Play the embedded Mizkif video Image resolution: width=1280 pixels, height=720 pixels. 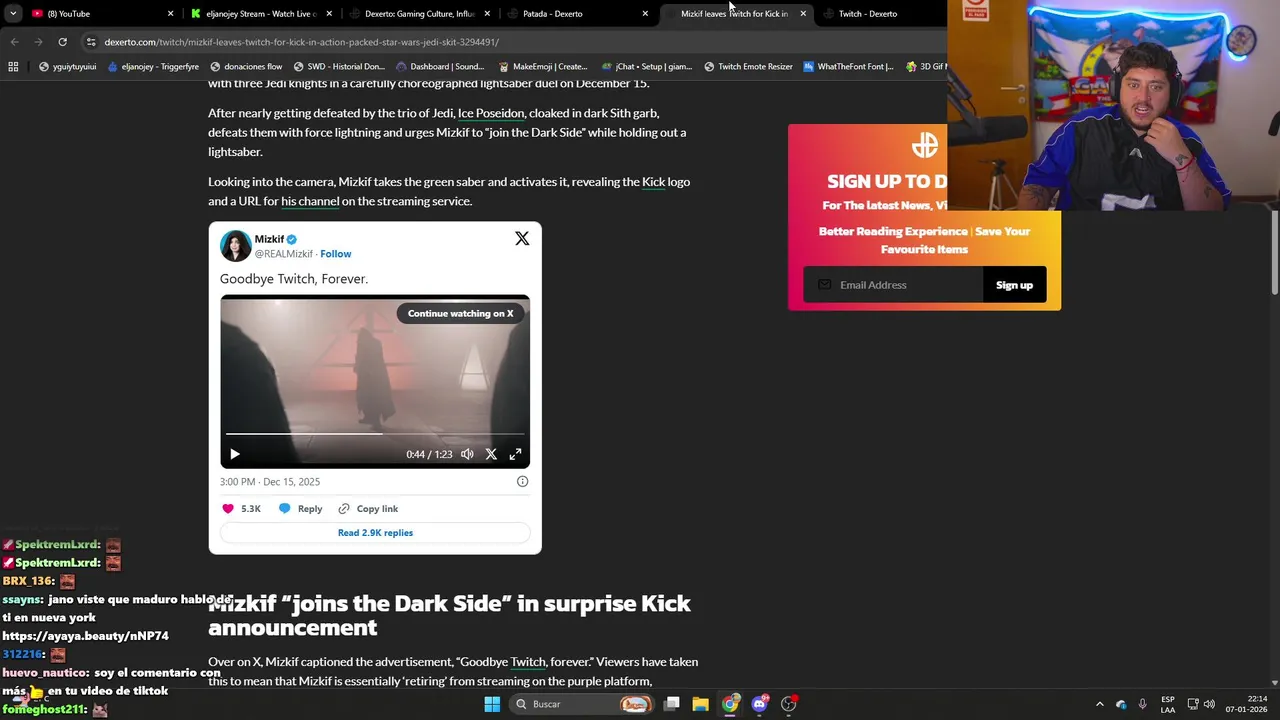[x=235, y=454]
